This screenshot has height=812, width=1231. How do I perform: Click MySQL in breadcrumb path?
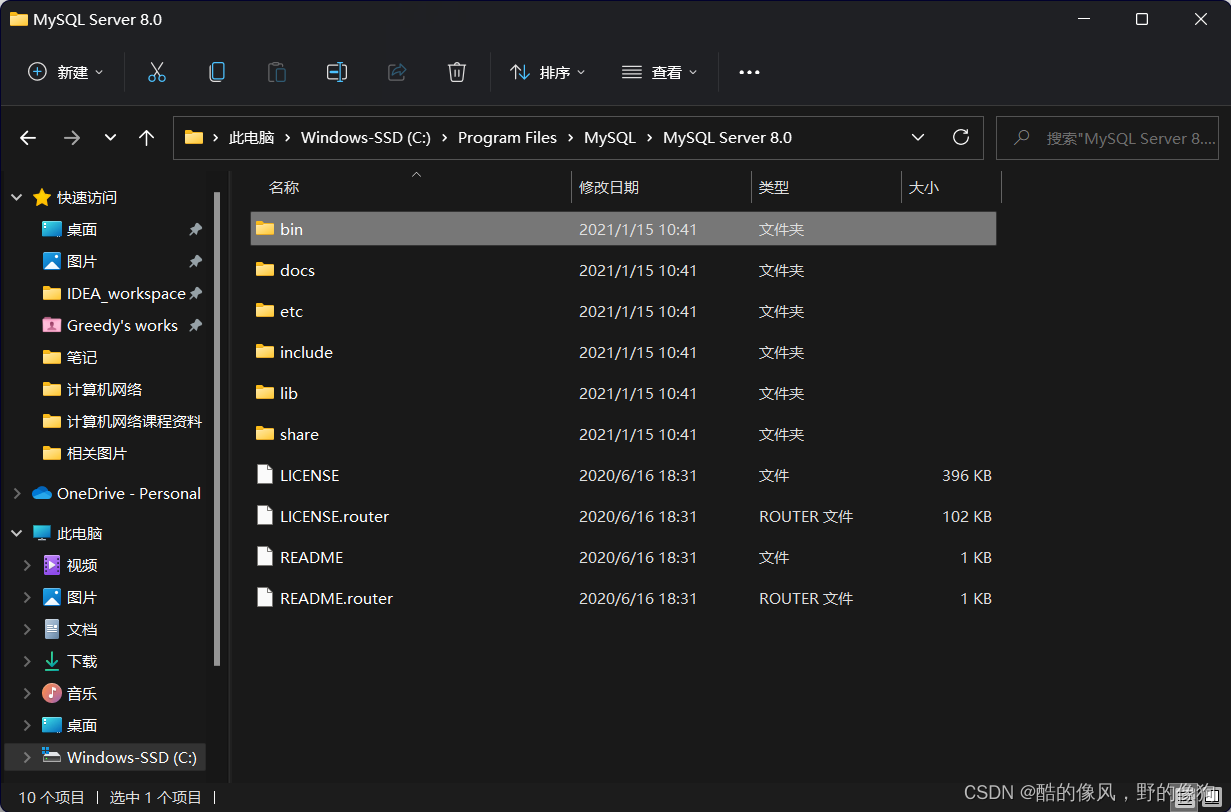click(x=610, y=138)
